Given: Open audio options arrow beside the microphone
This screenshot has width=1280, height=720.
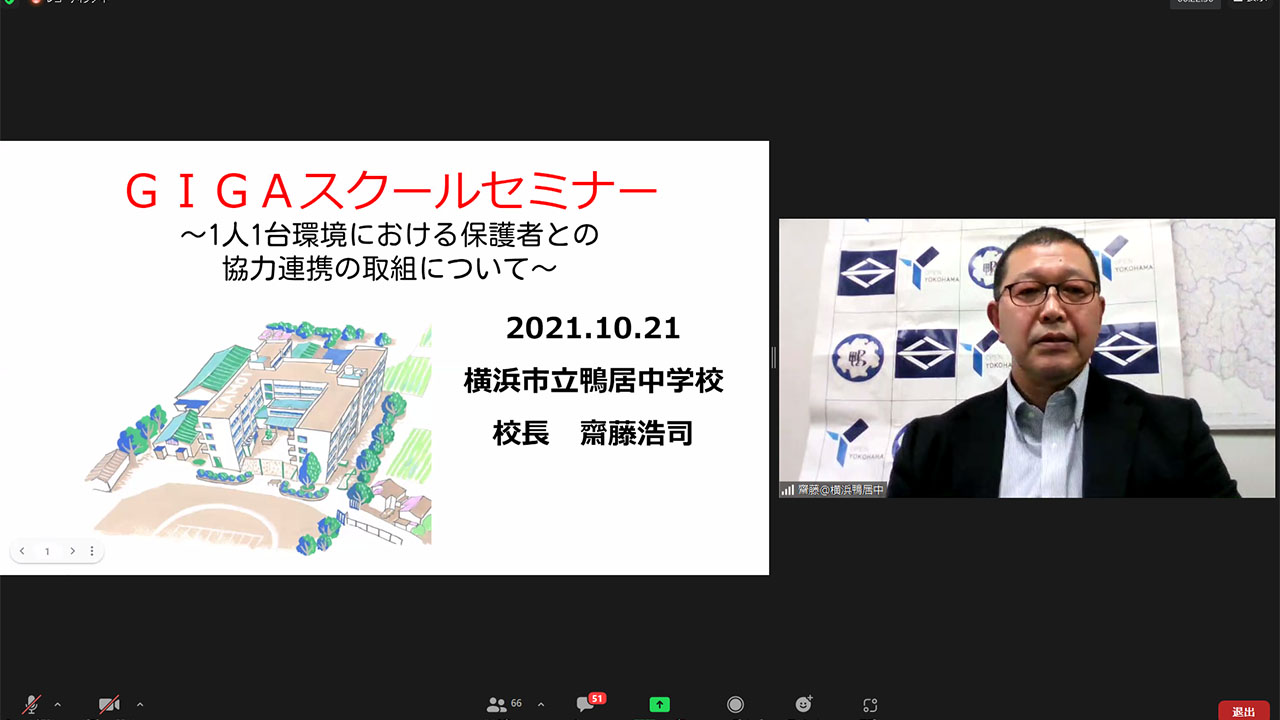Looking at the screenshot, I should tap(57, 704).
